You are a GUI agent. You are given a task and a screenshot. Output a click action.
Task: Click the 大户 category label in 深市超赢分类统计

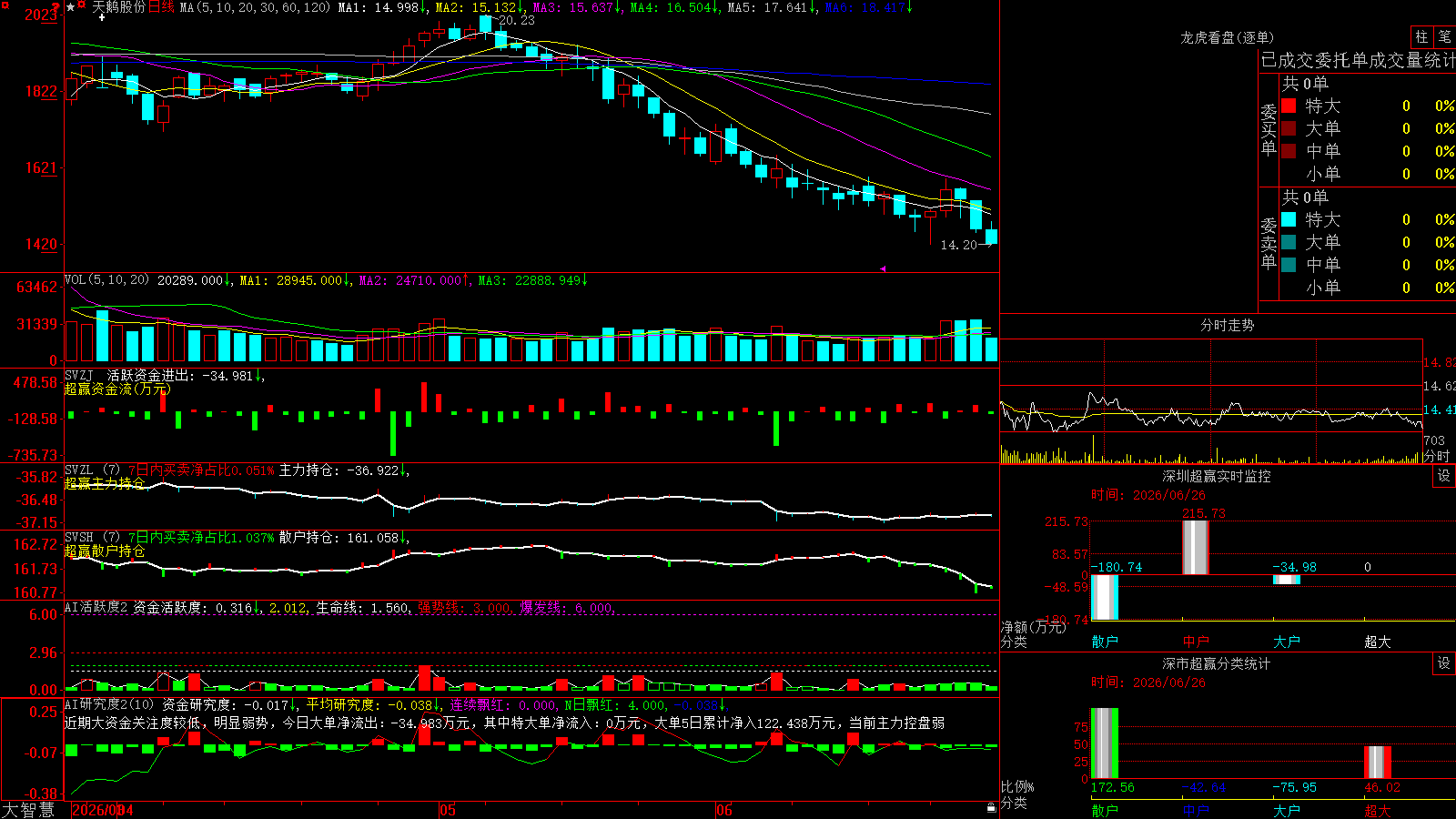[x=1287, y=811]
